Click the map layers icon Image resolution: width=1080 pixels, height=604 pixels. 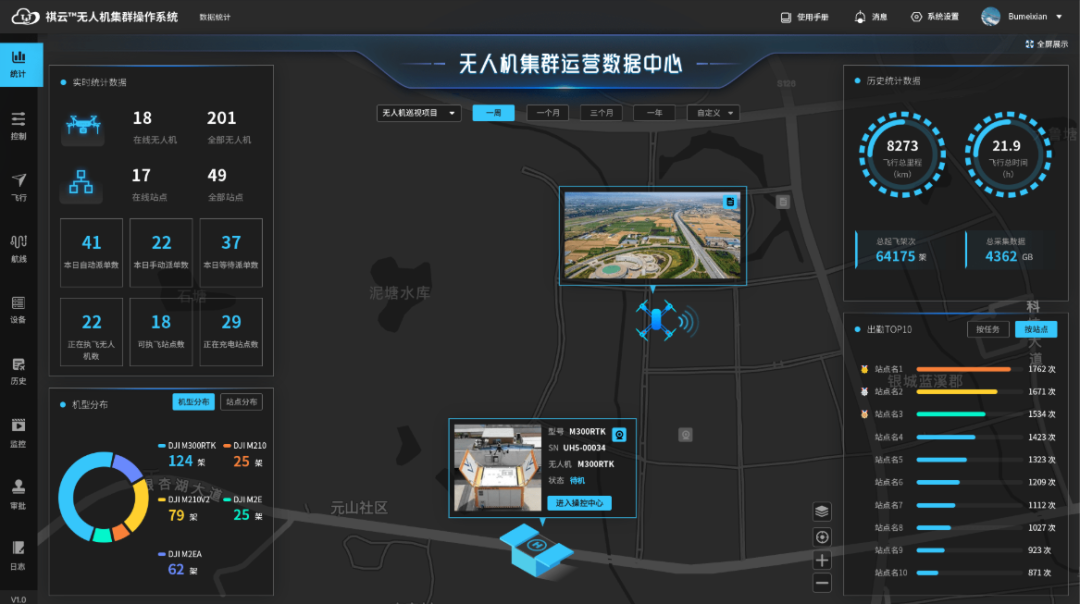822,512
